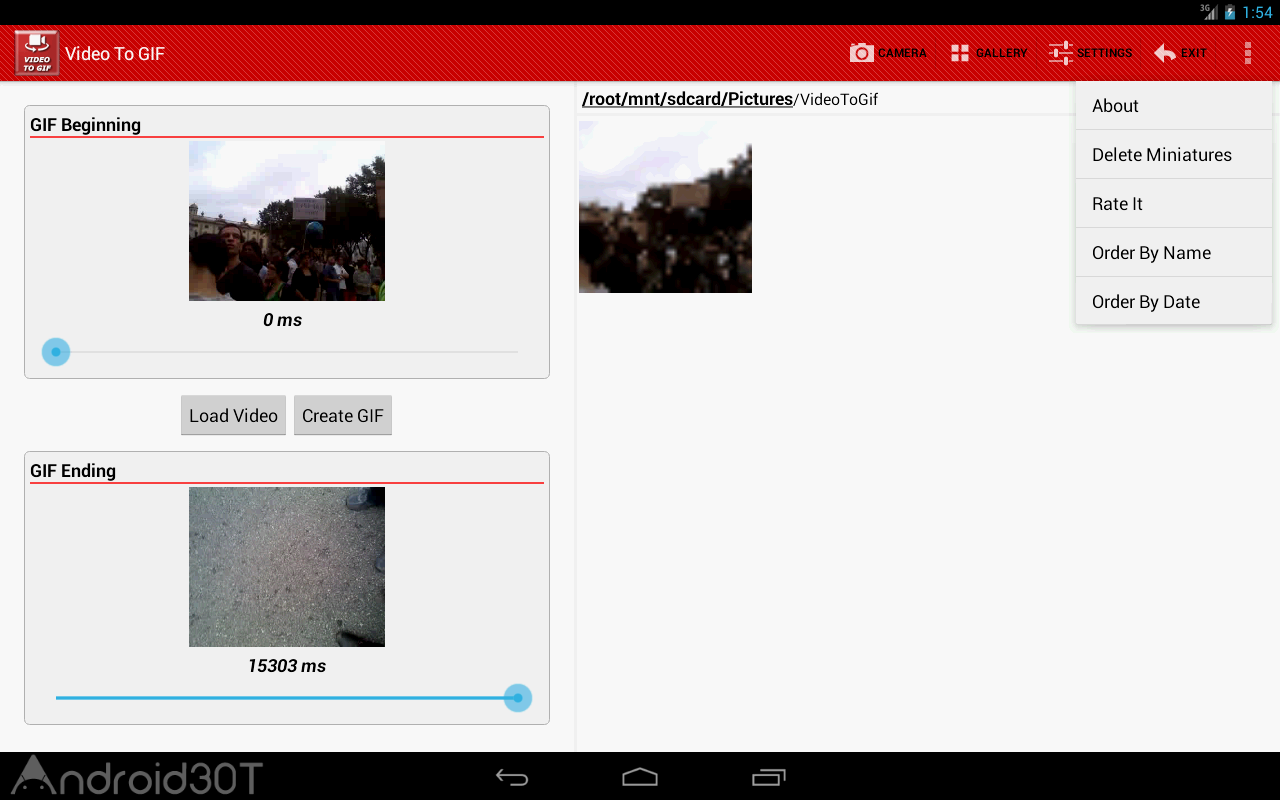The height and width of the screenshot is (800, 1280).
Task: Click the Create GIF button
Action: 343,416
